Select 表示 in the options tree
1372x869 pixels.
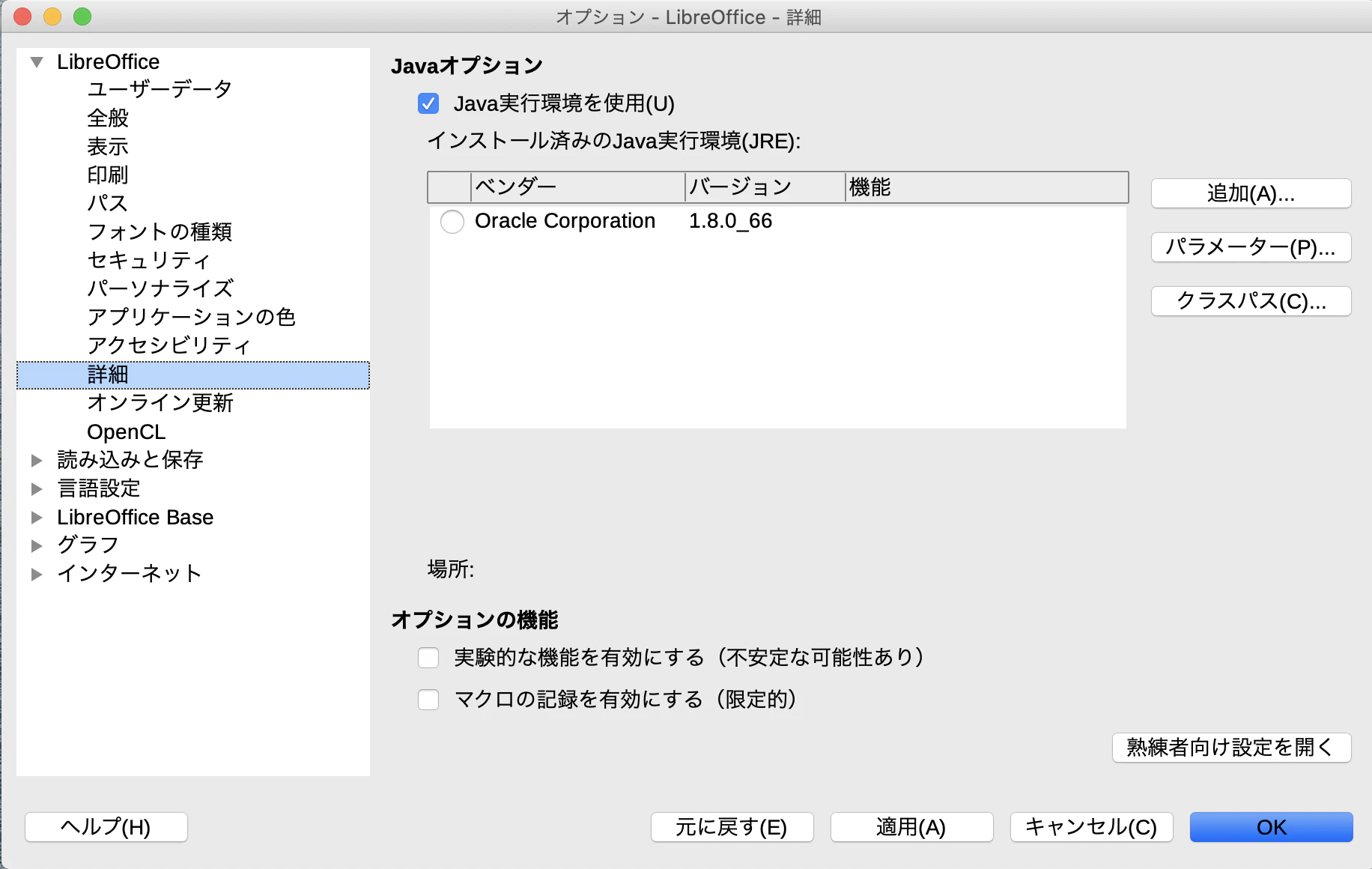pos(108,146)
